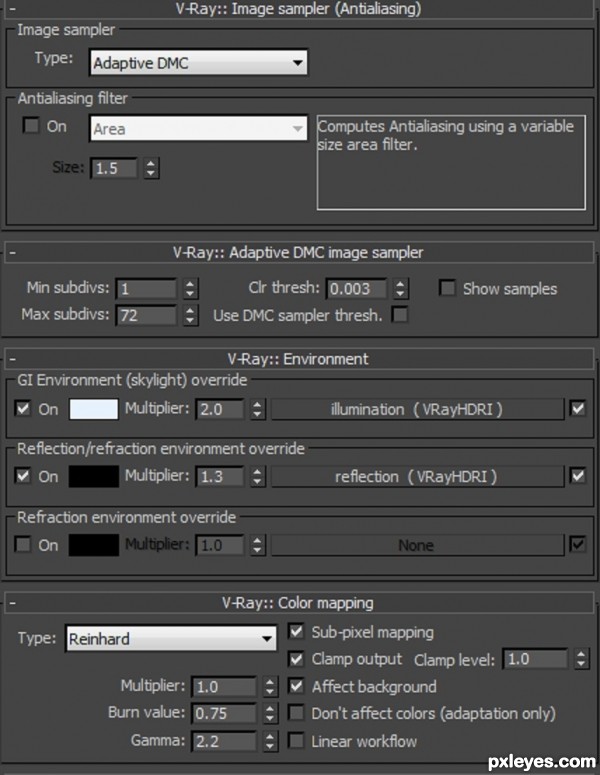Click the Clamp level spinner arrows

click(581, 659)
